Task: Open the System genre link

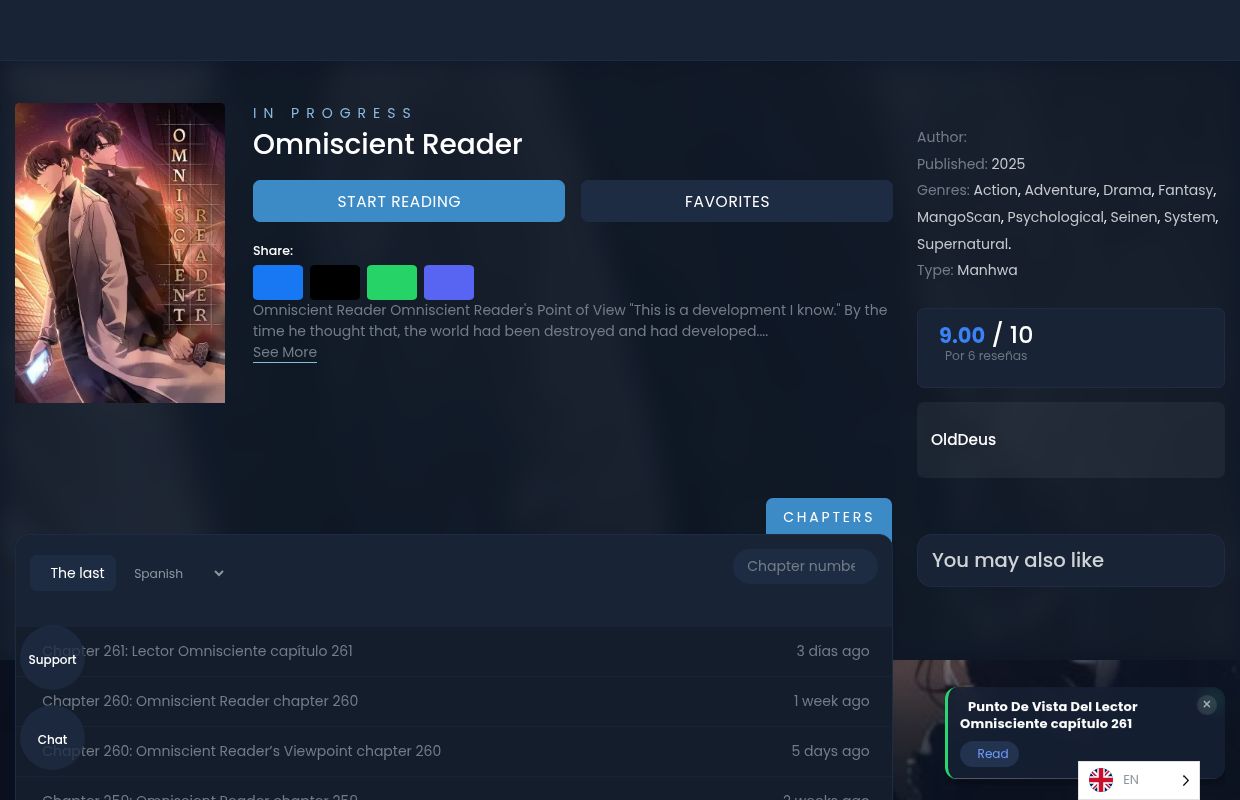Action: click(x=1189, y=217)
